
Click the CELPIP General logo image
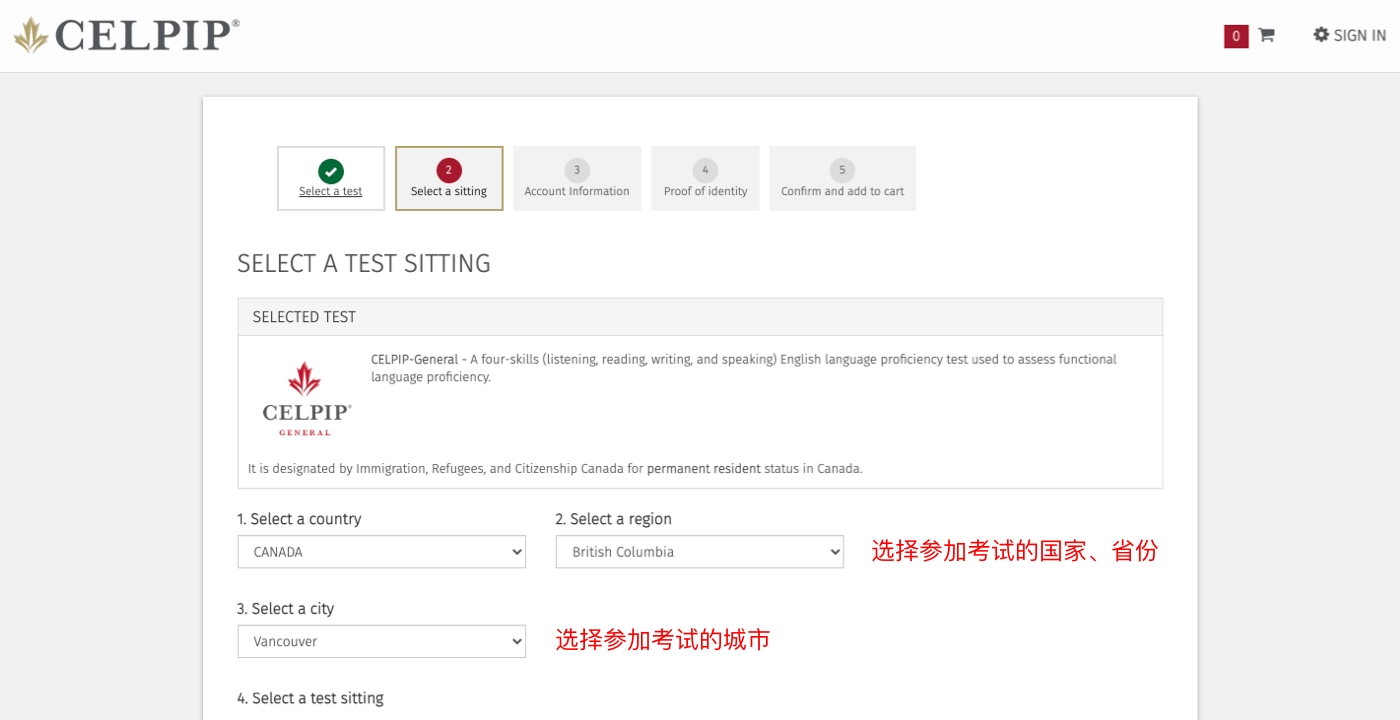(x=306, y=399)
